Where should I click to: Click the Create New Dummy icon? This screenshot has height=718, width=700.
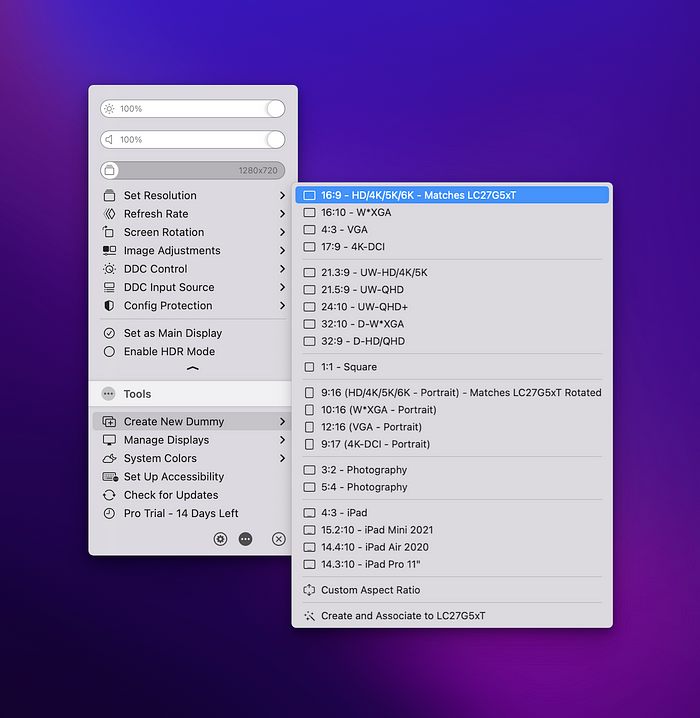(109, 421)
